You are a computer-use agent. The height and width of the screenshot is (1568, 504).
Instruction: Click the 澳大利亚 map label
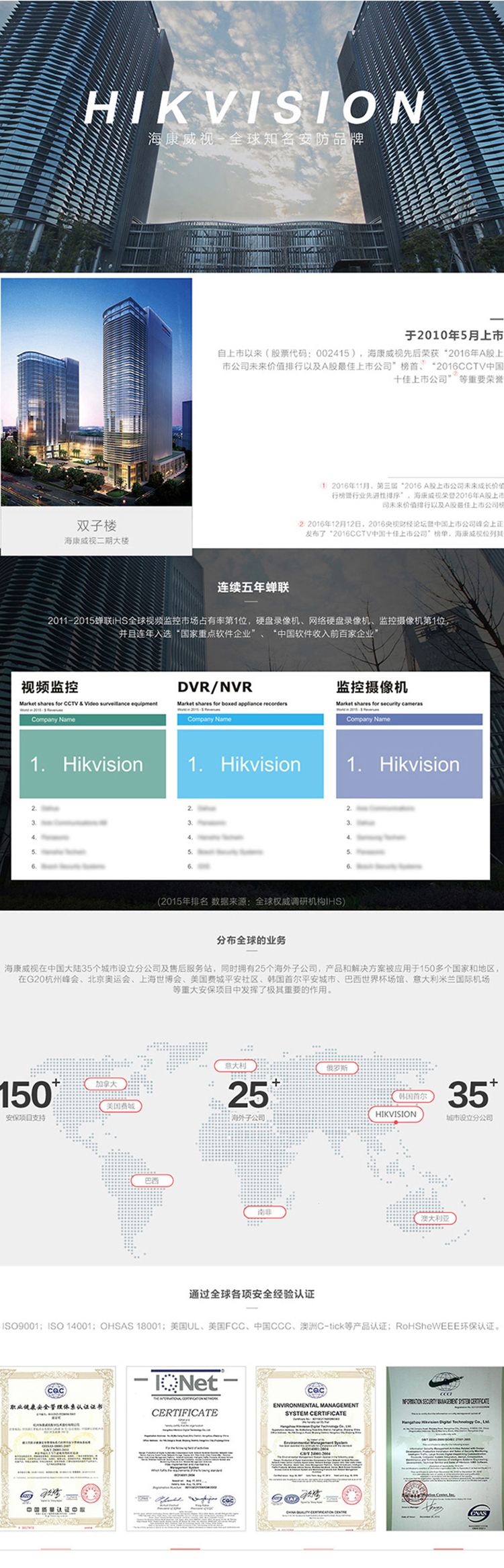pyautogui.click(x=435, y=1218)
